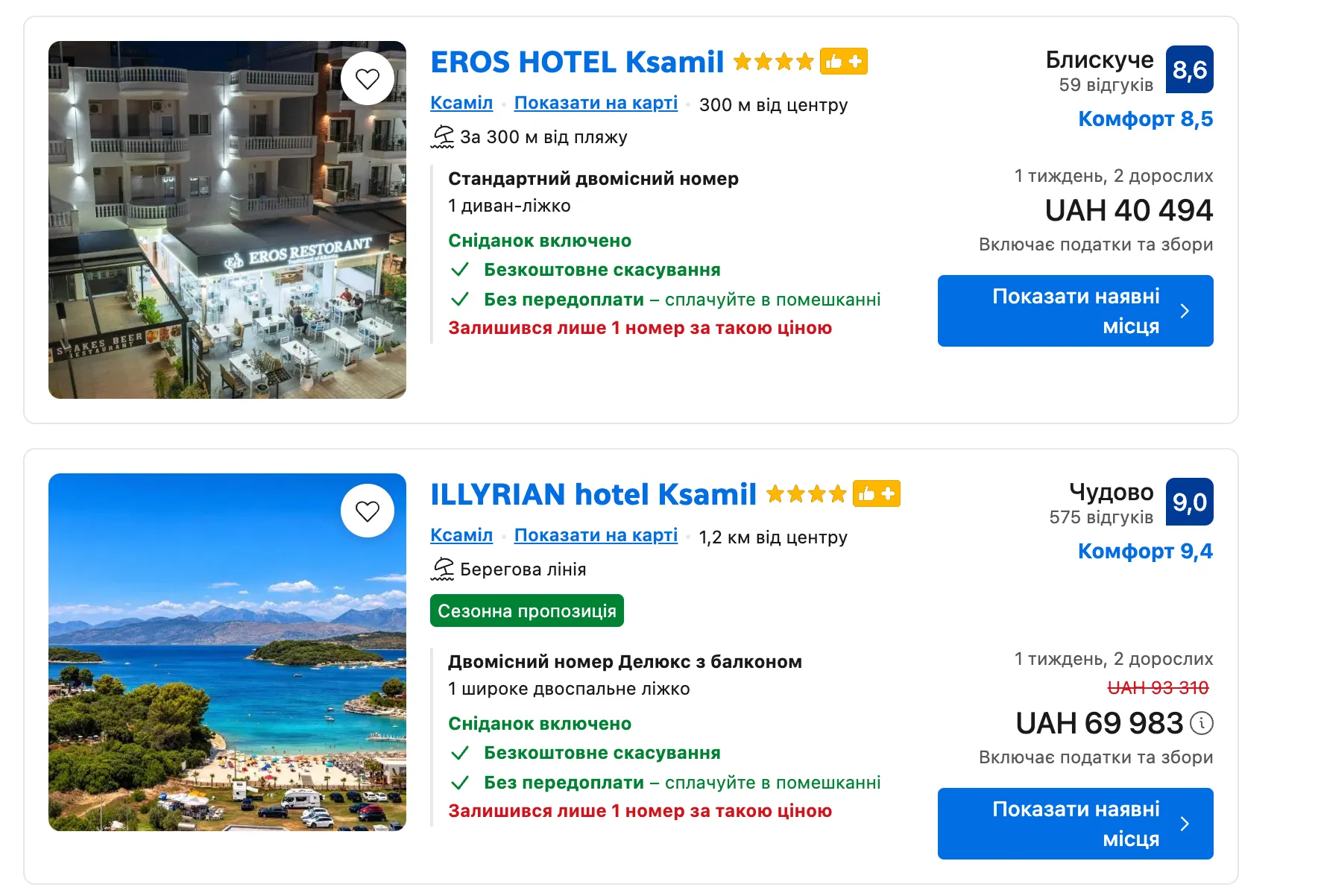
Task: Click 'Ксаміл' location link for EROS HOTEL
Action: click(461, 103)
